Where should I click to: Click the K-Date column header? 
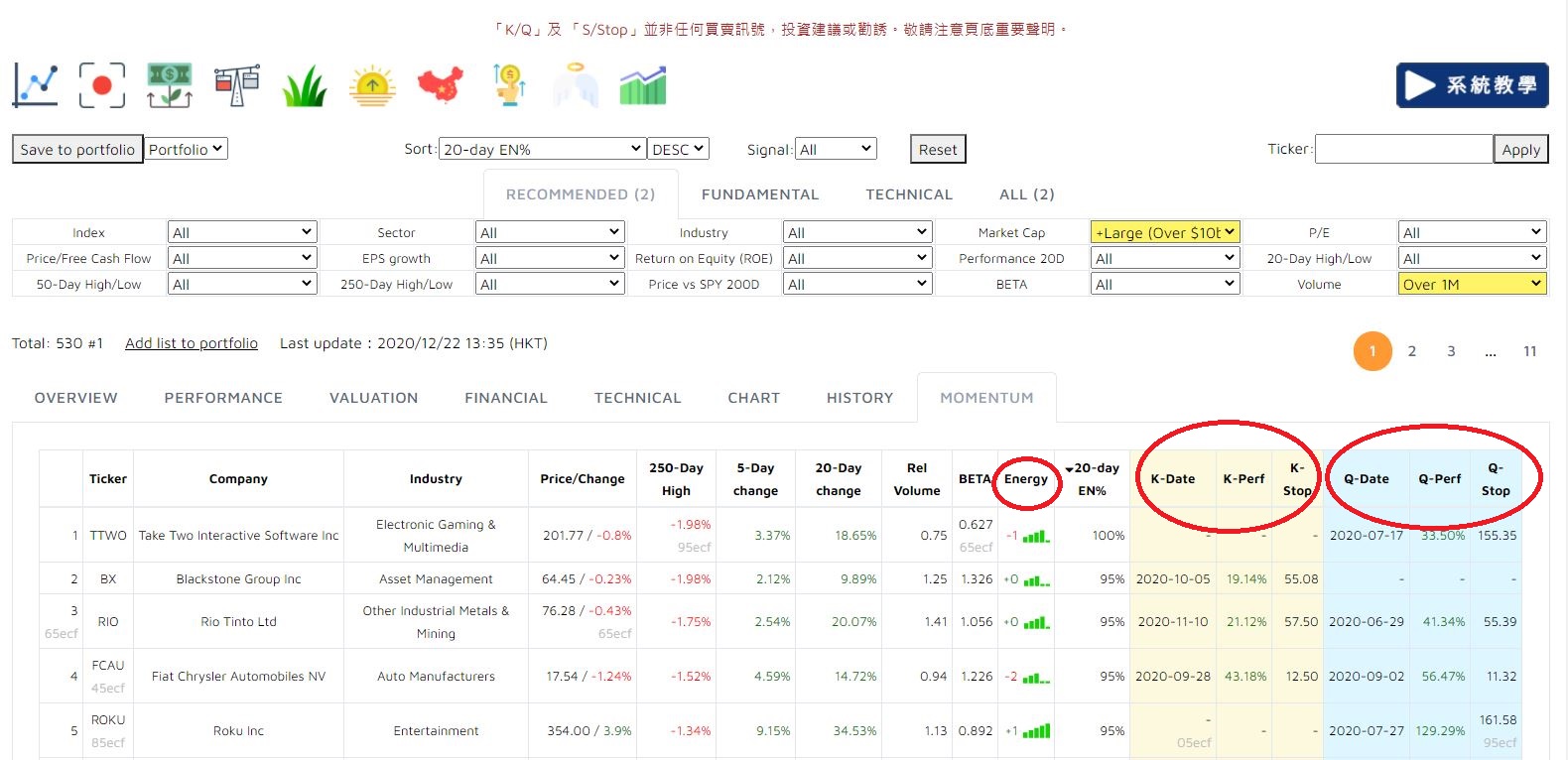[x=1173, y=479]
